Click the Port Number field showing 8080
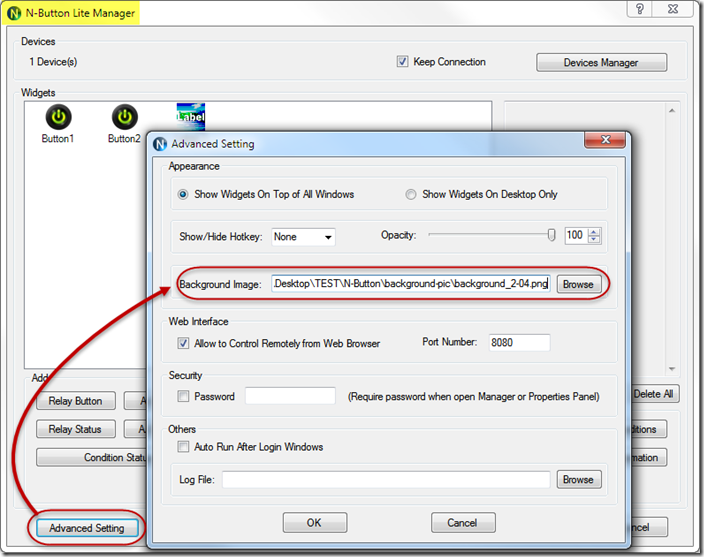 pyautogui.click(x=519, y=342)
